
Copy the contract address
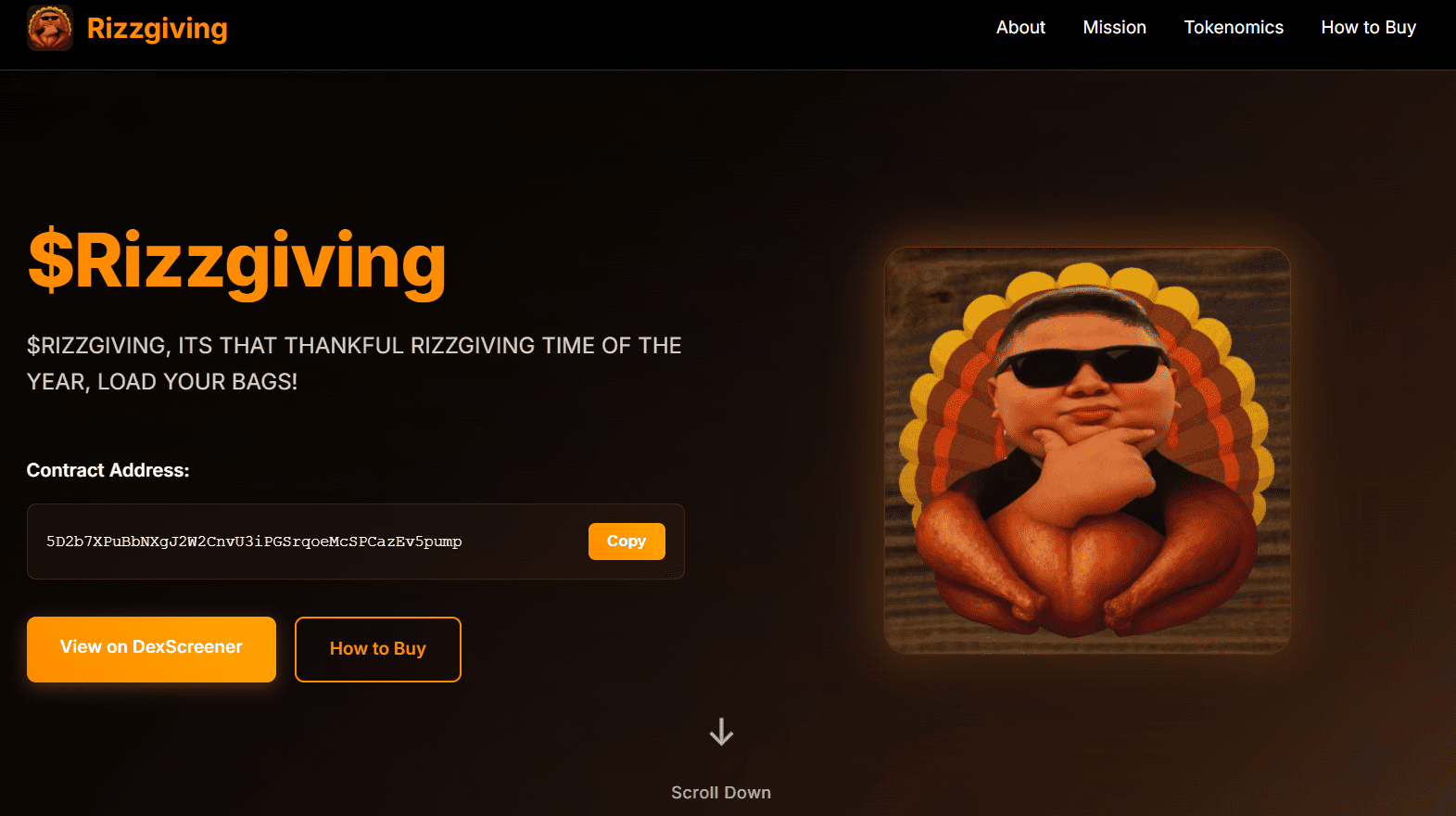[x=627, y=542]
